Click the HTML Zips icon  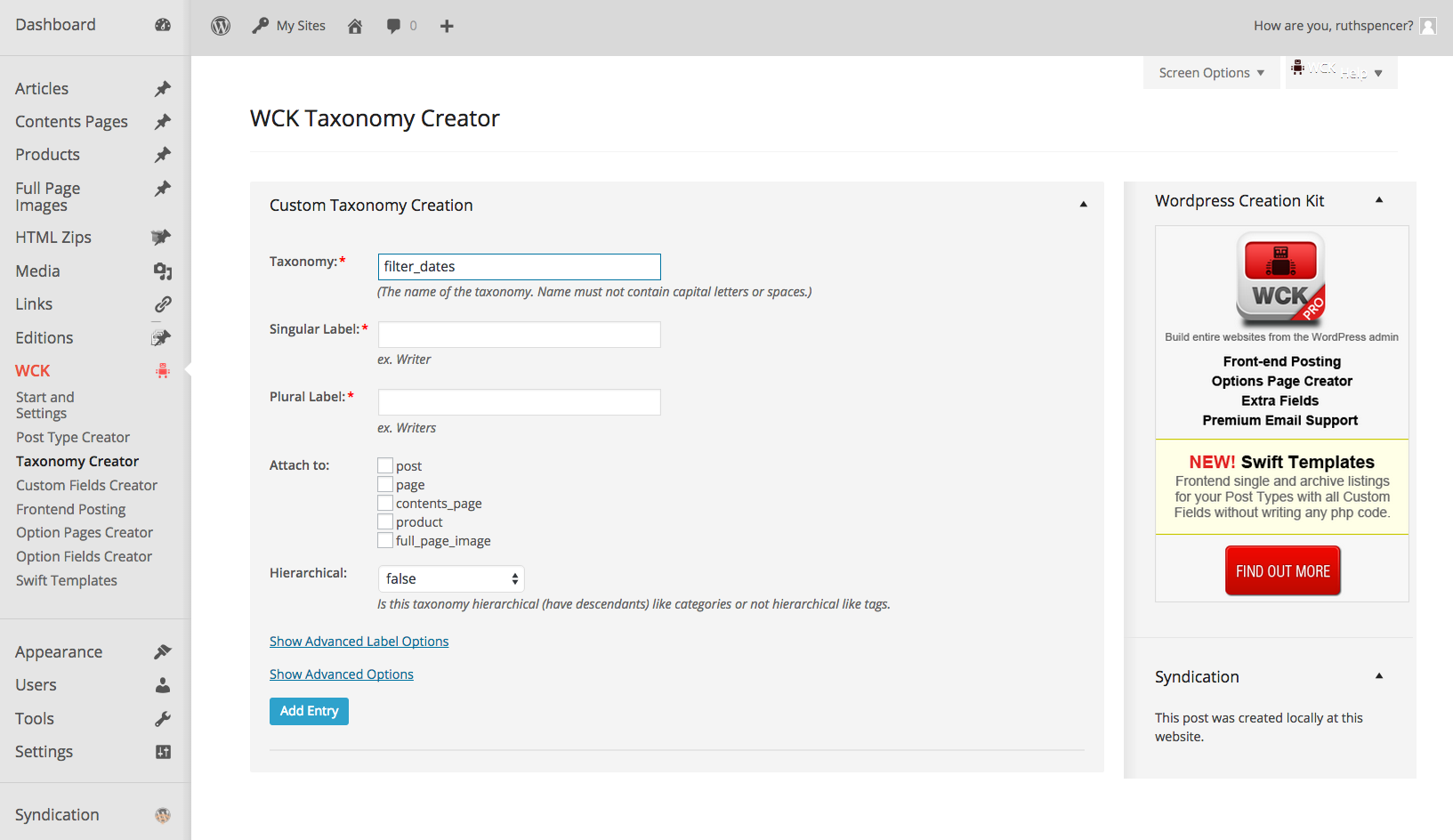click(x=161, y=237)
